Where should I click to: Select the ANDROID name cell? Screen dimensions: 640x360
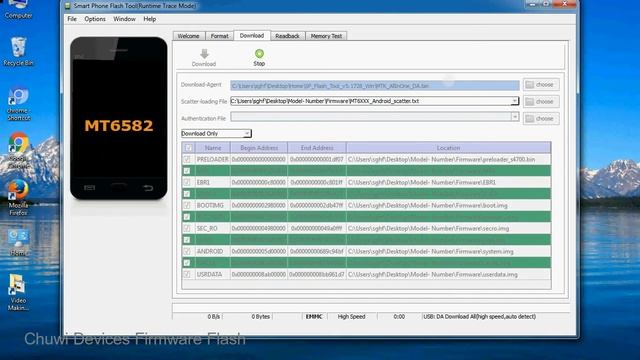(x=213, y=251)
